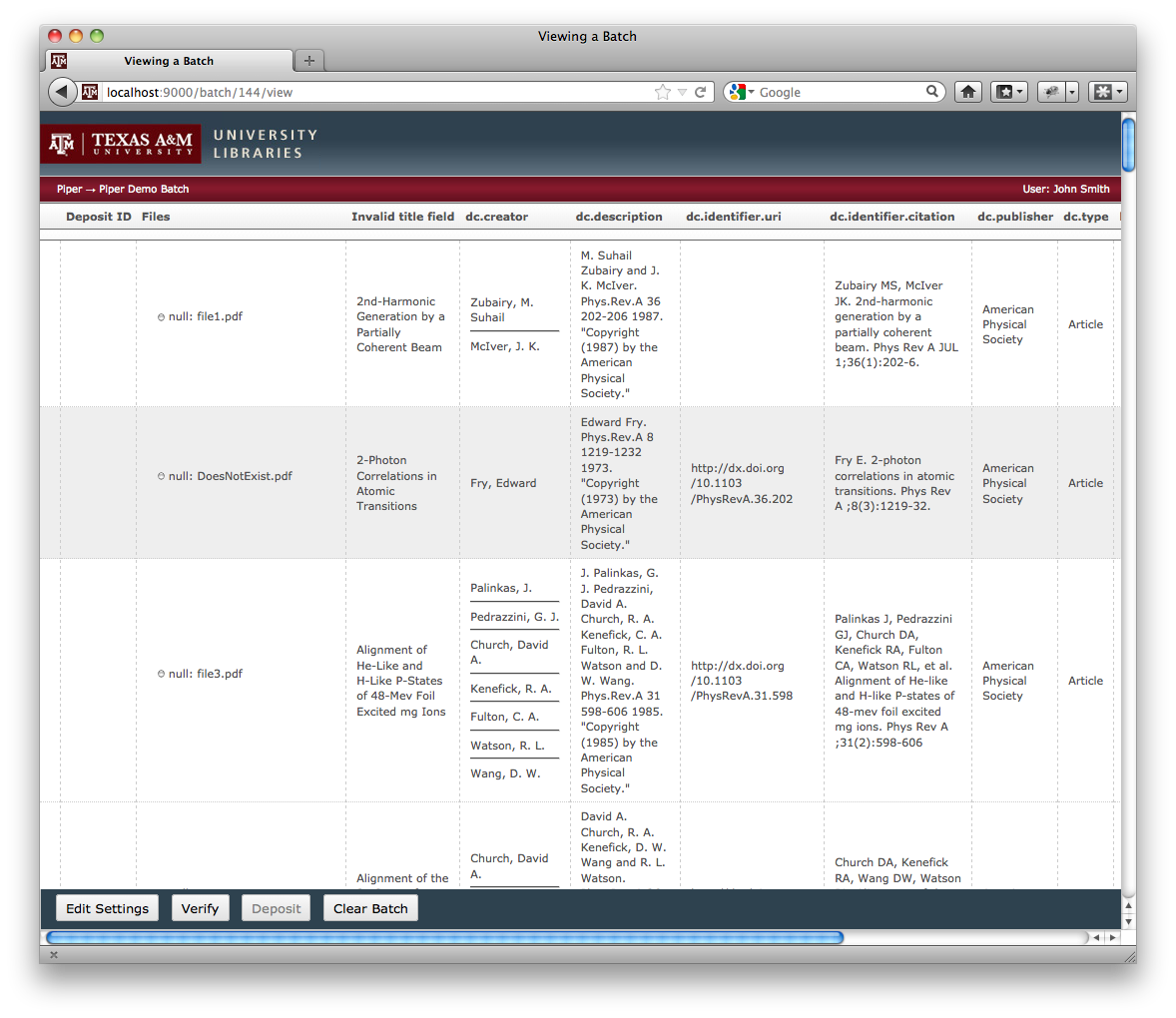Click the dc.description column header
This screenshot has height=1018, width=1176.
(619, 217)
